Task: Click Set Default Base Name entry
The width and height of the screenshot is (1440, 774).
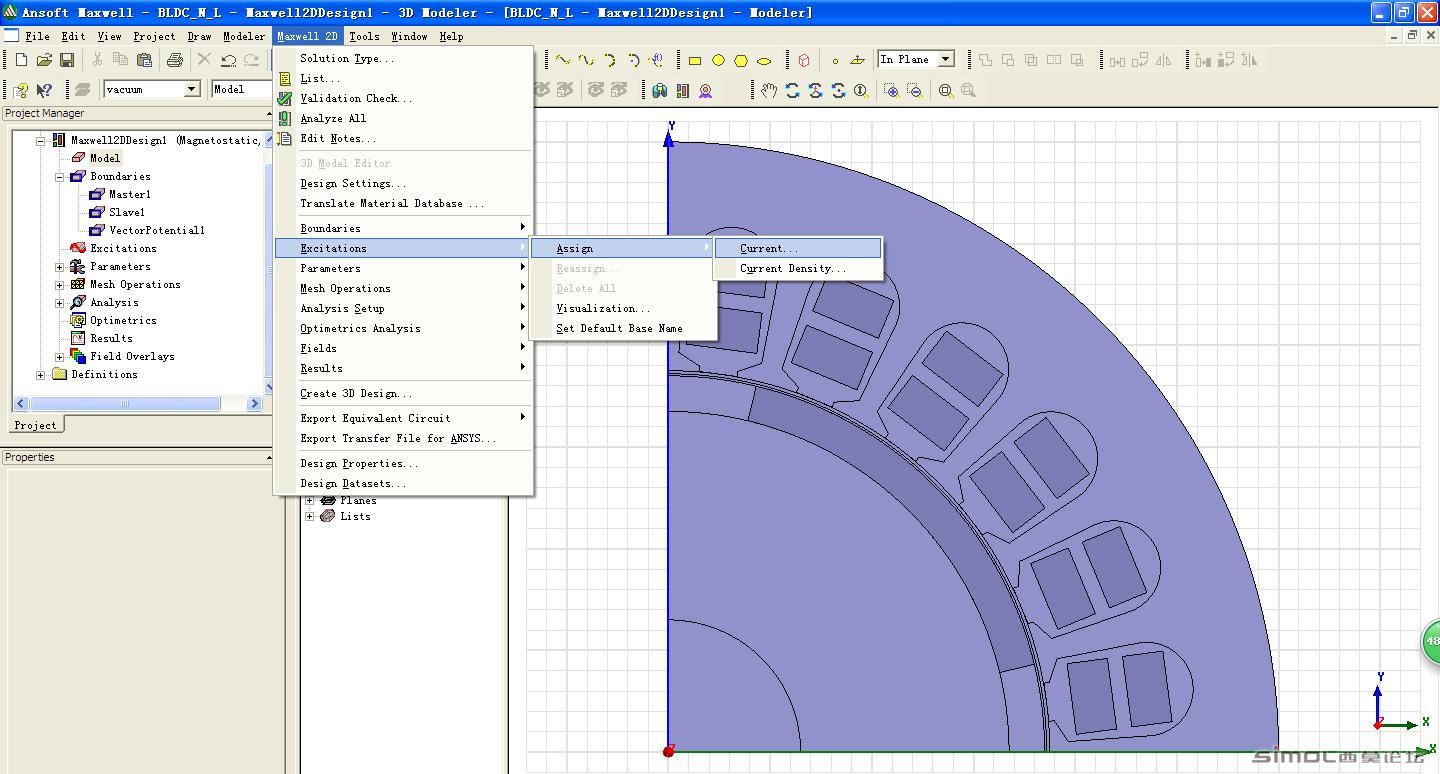Action: tap(623, 328)
